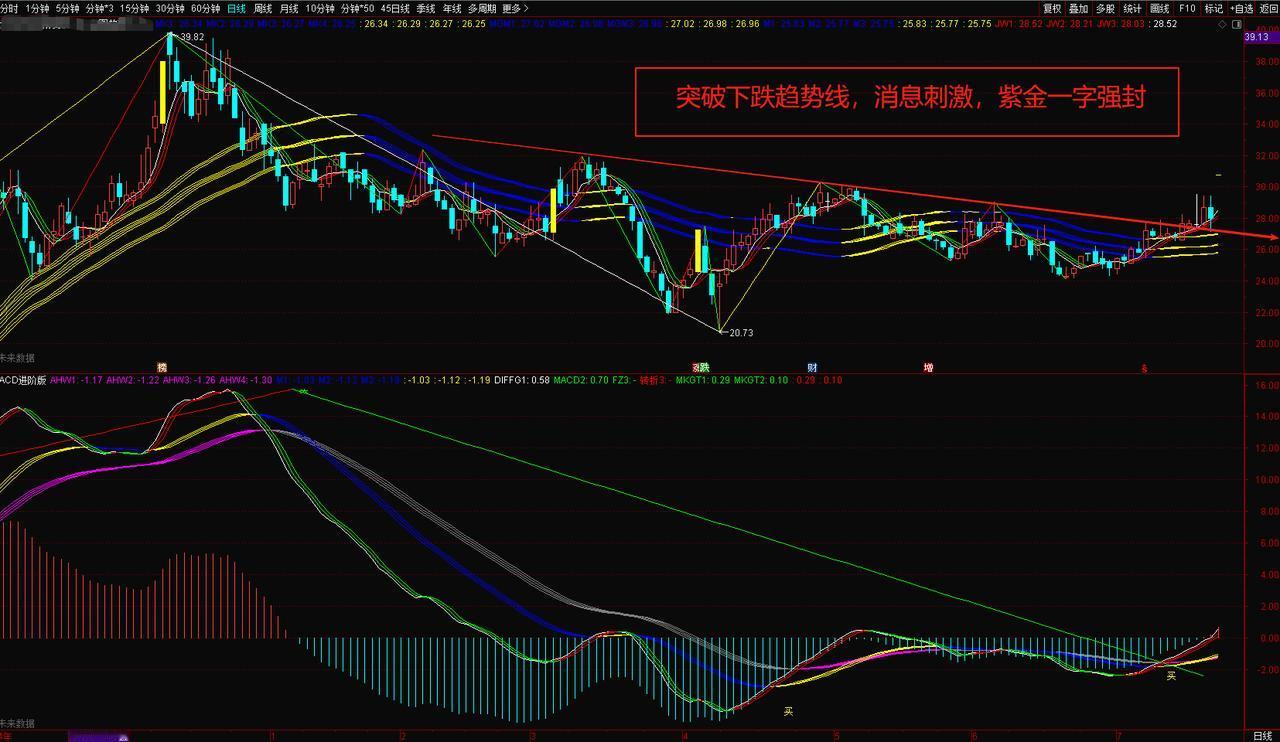Click the 返回 back button

coord(1268,8)
